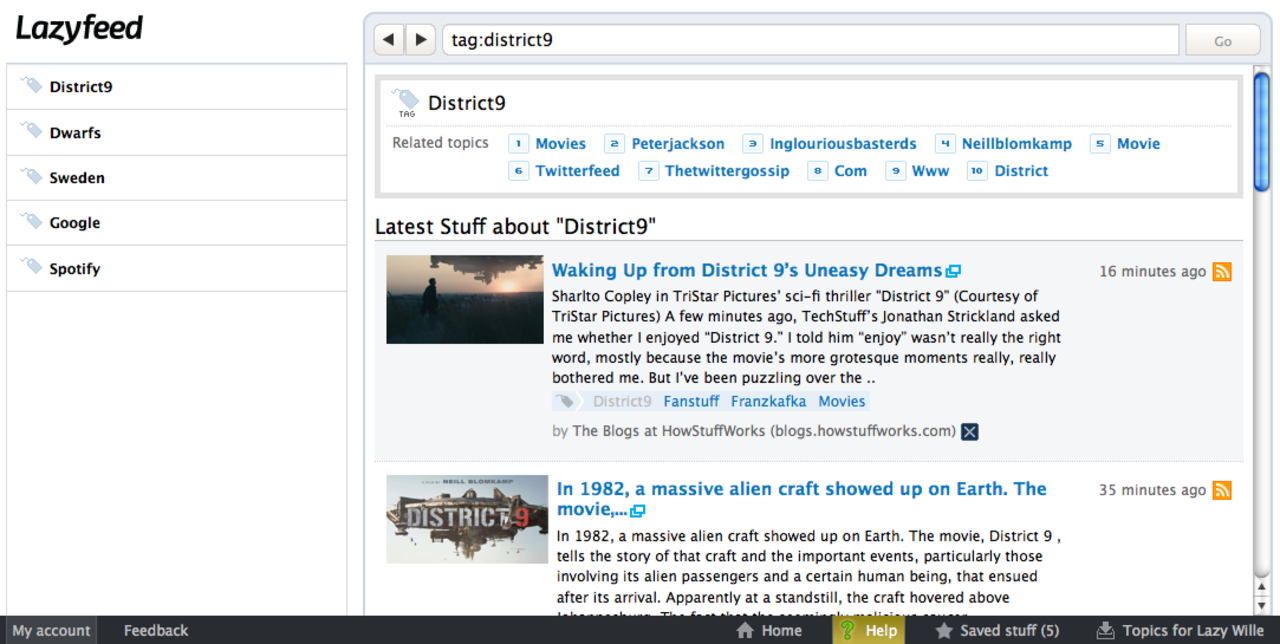Screen dimensions: 1280x644
Task: Open My account in the bottom bar
Action: coord(51,630)
